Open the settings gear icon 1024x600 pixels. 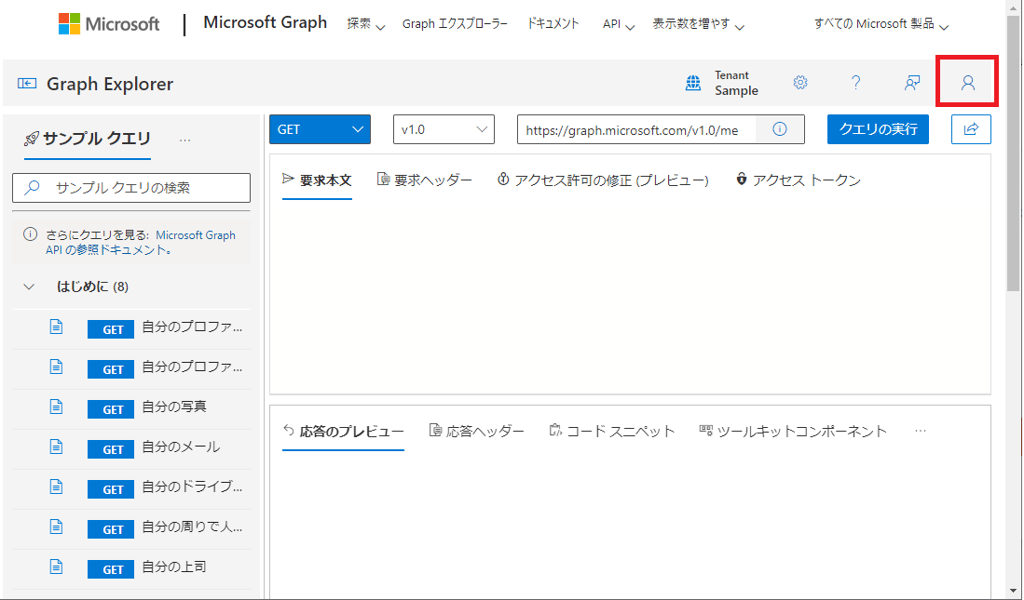point(800,83)
